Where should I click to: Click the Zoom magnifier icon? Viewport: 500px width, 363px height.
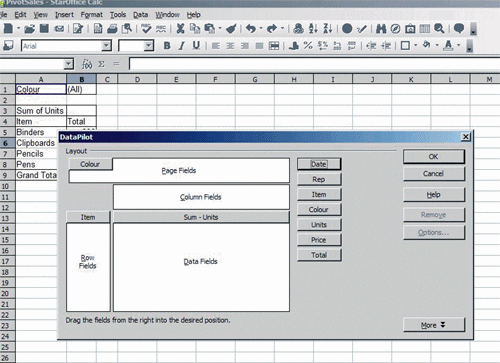[x=439, y=29]
